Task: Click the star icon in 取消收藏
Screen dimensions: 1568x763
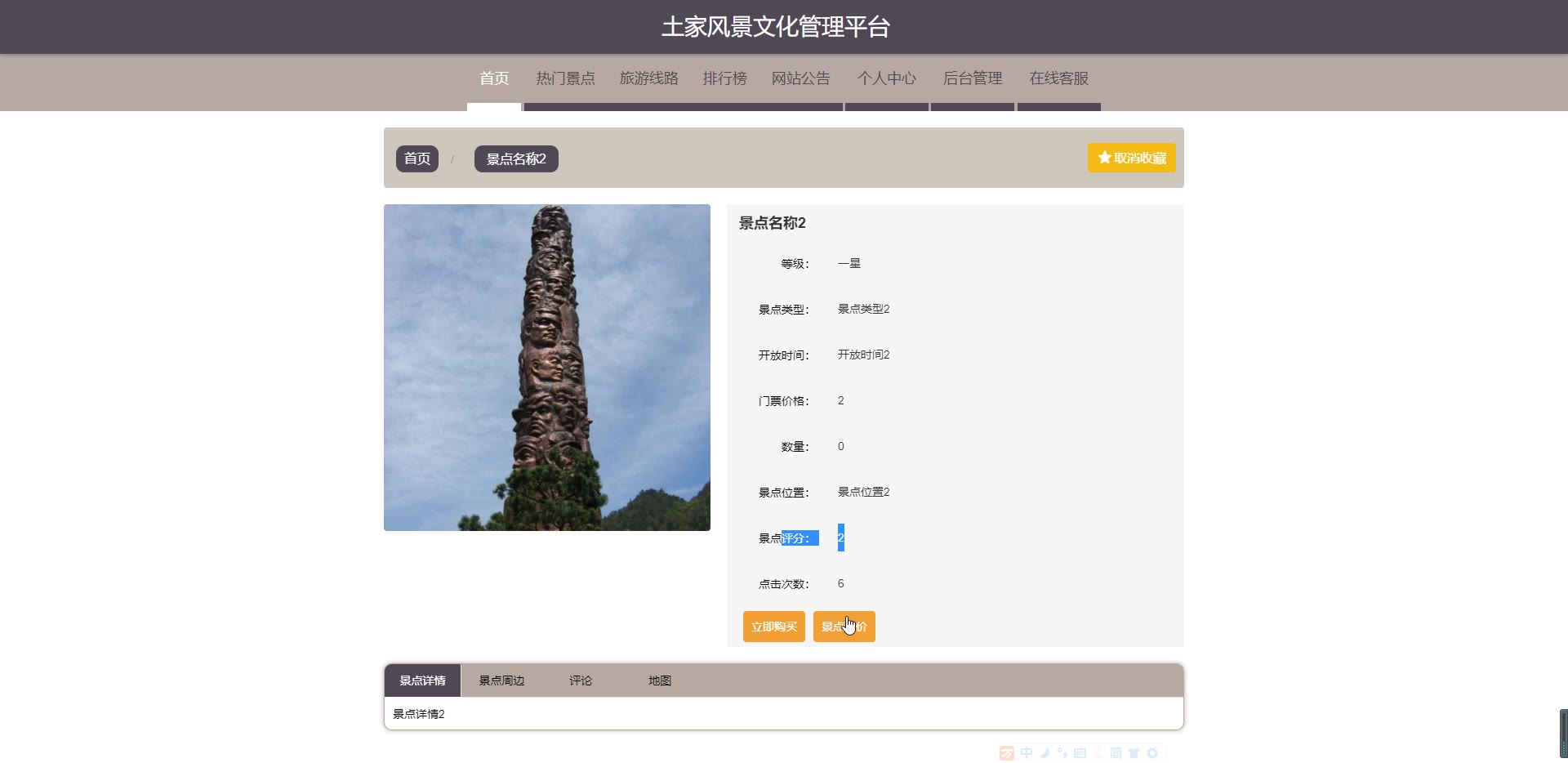Action: point(1104,158)
